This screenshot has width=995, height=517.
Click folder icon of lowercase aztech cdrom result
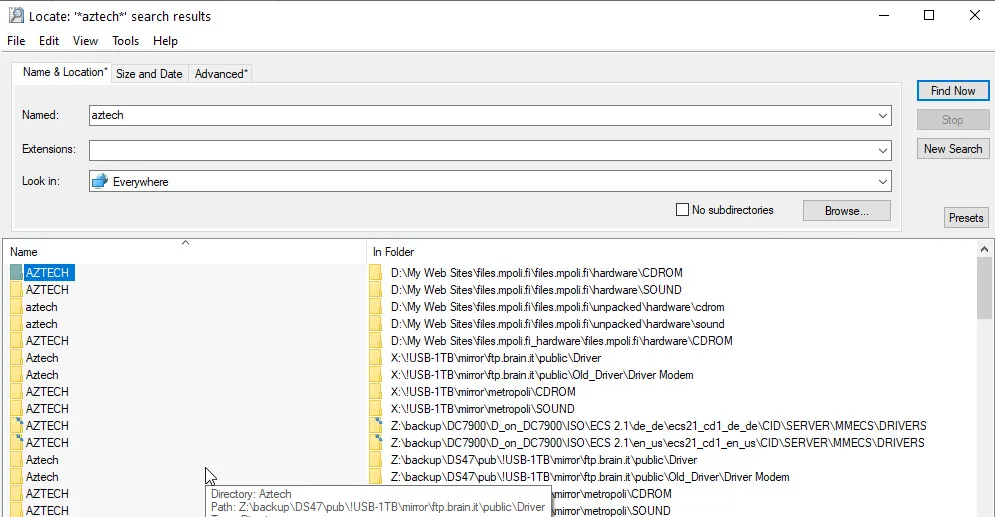pos(16,307)
